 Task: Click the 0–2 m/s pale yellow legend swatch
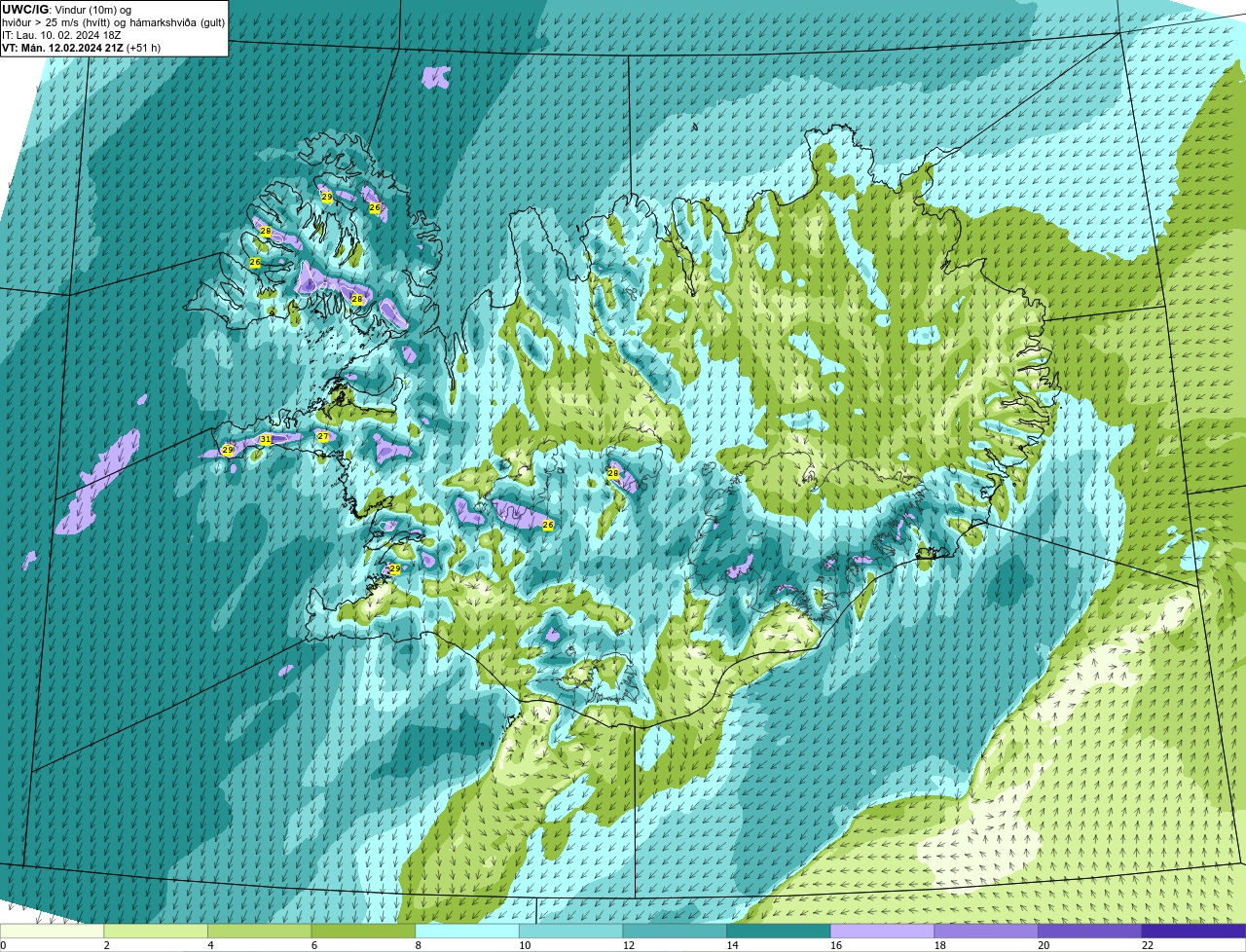(x=52, y=932)
